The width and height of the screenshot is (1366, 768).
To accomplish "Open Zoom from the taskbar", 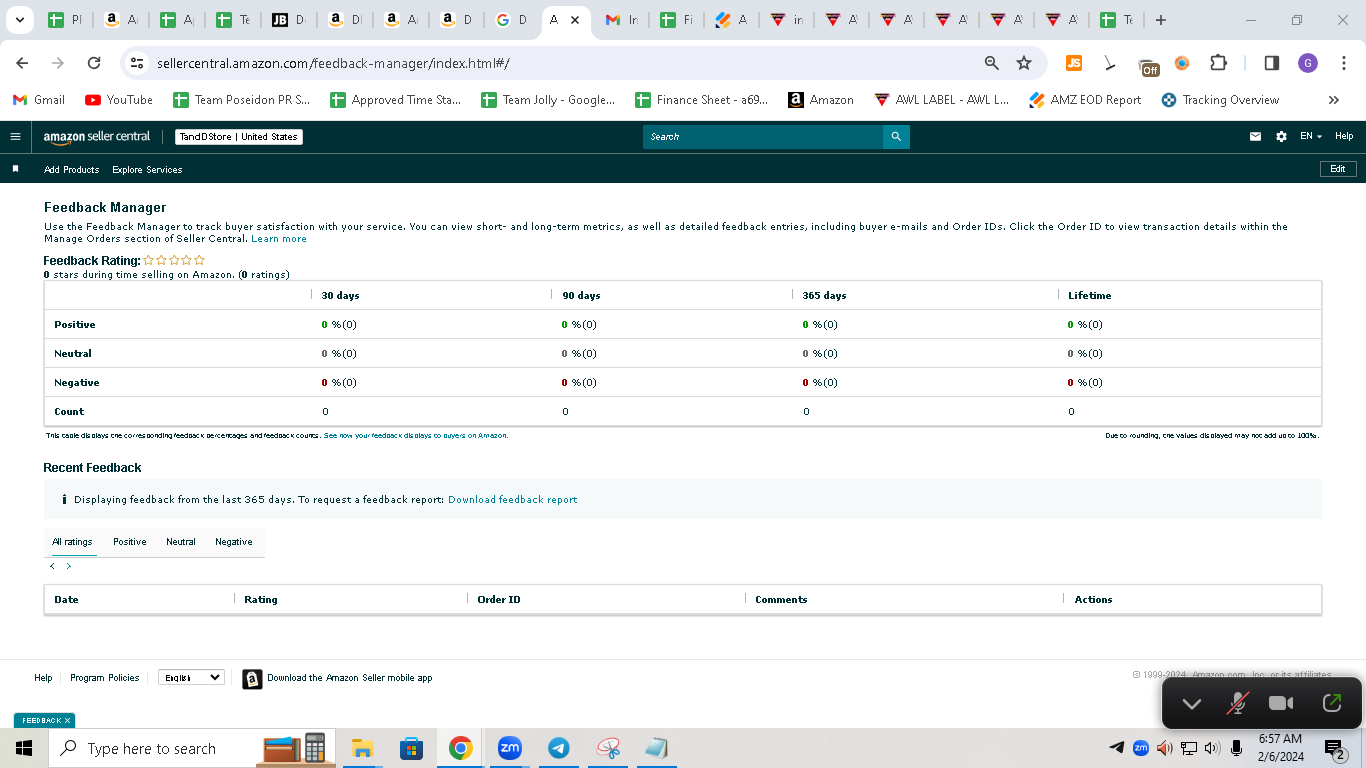I will pos(510,748).
